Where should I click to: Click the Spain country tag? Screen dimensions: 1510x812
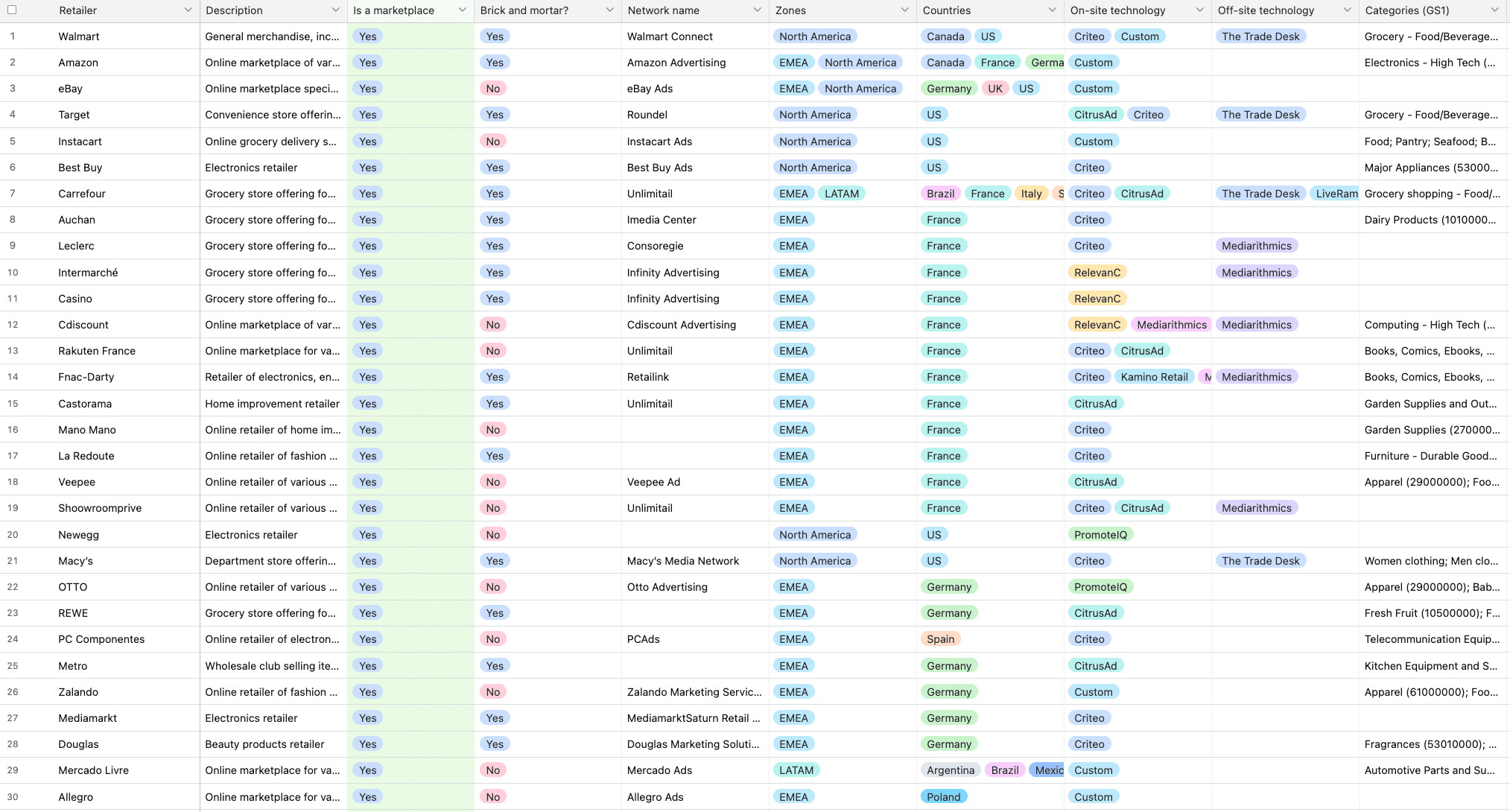940,639
